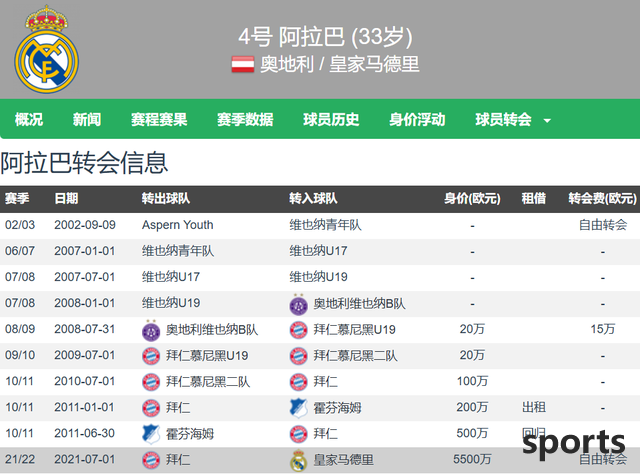Click Bayern logo in 2021-07-01 row

tap(151, 461)
